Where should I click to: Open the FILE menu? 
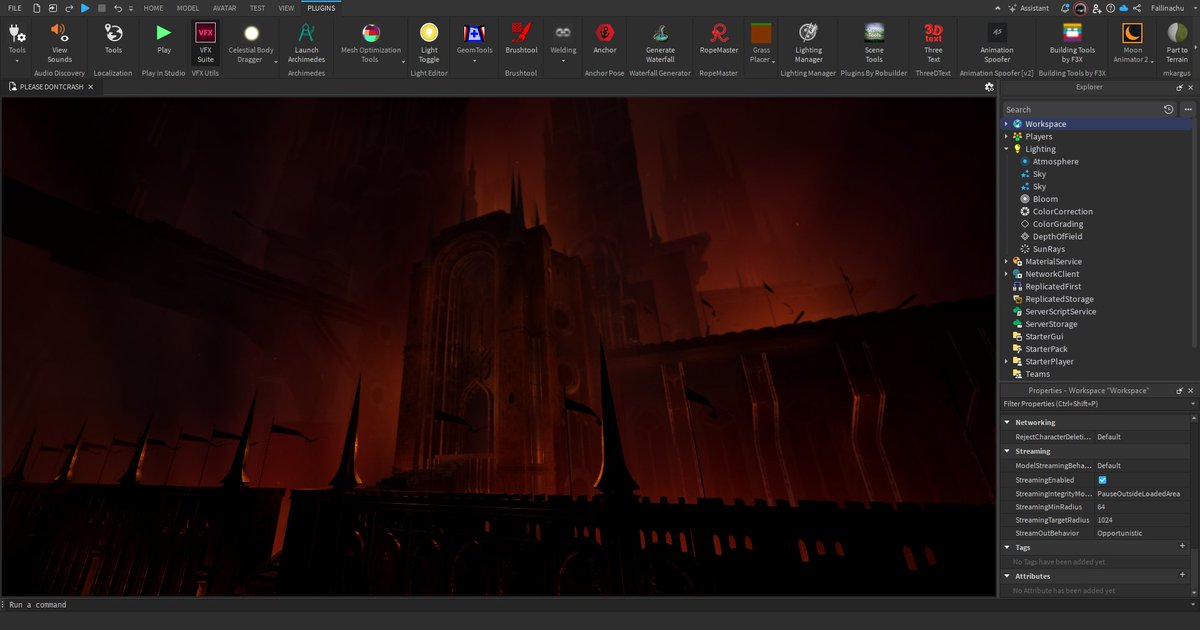[14, 7]
